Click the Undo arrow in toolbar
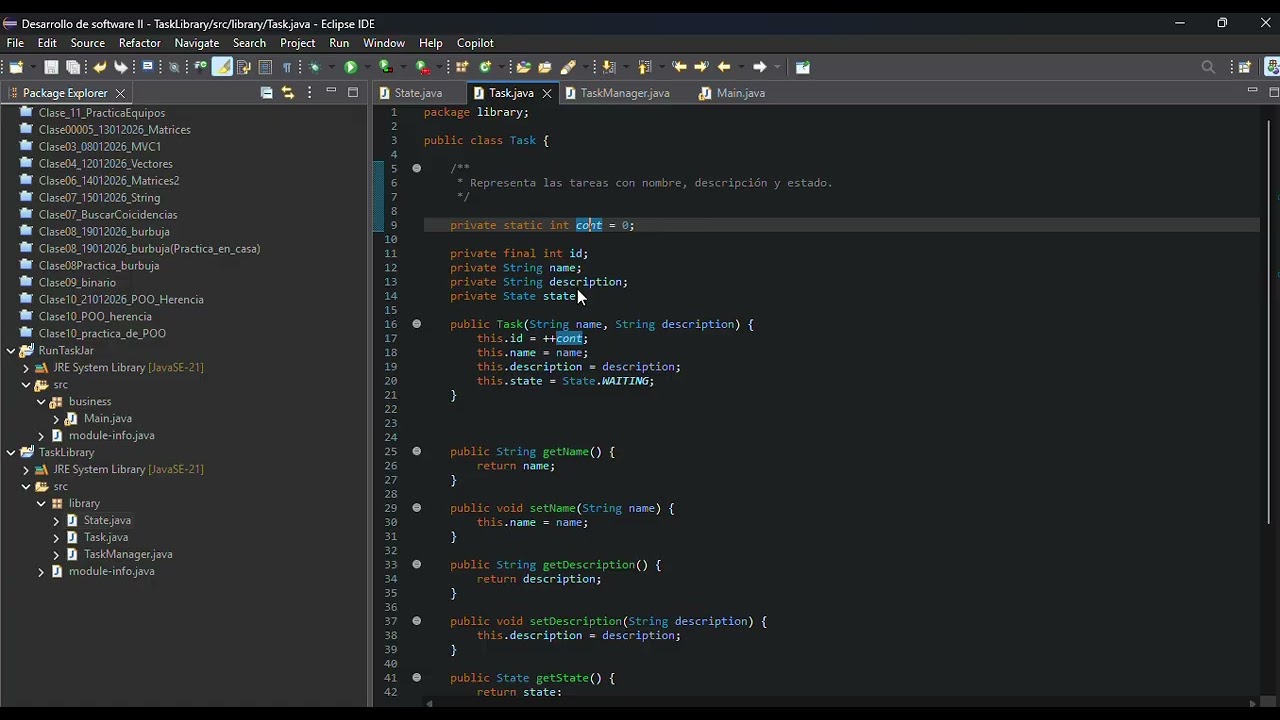Viewport: 1280px width, 720px height. (x=100, y=67)
